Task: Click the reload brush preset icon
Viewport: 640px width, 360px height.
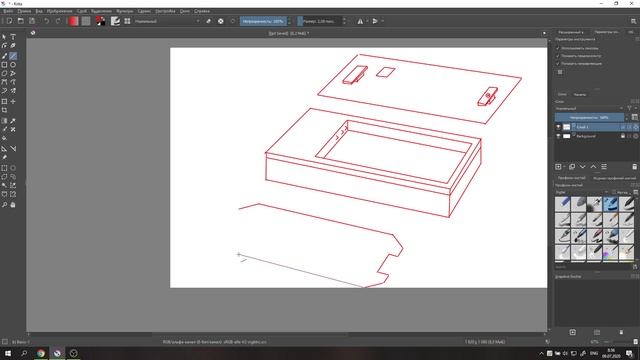Action: [233, 21]
